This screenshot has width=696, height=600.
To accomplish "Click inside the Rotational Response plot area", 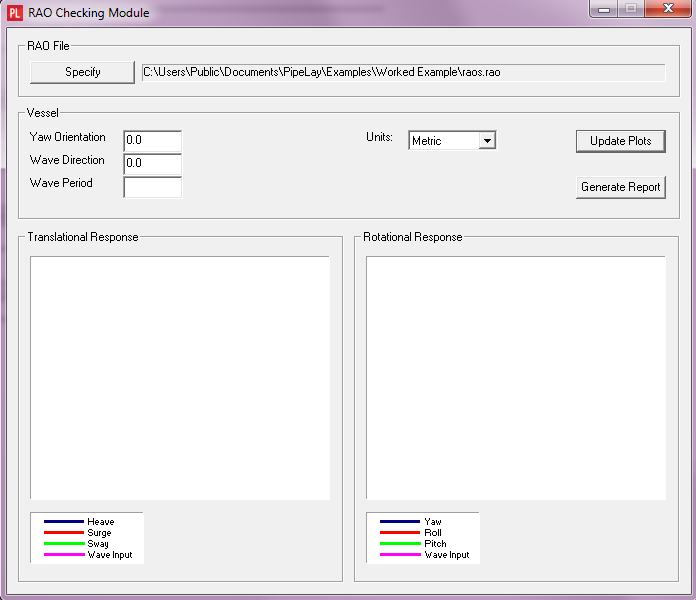I will click(x=515, y=378).
